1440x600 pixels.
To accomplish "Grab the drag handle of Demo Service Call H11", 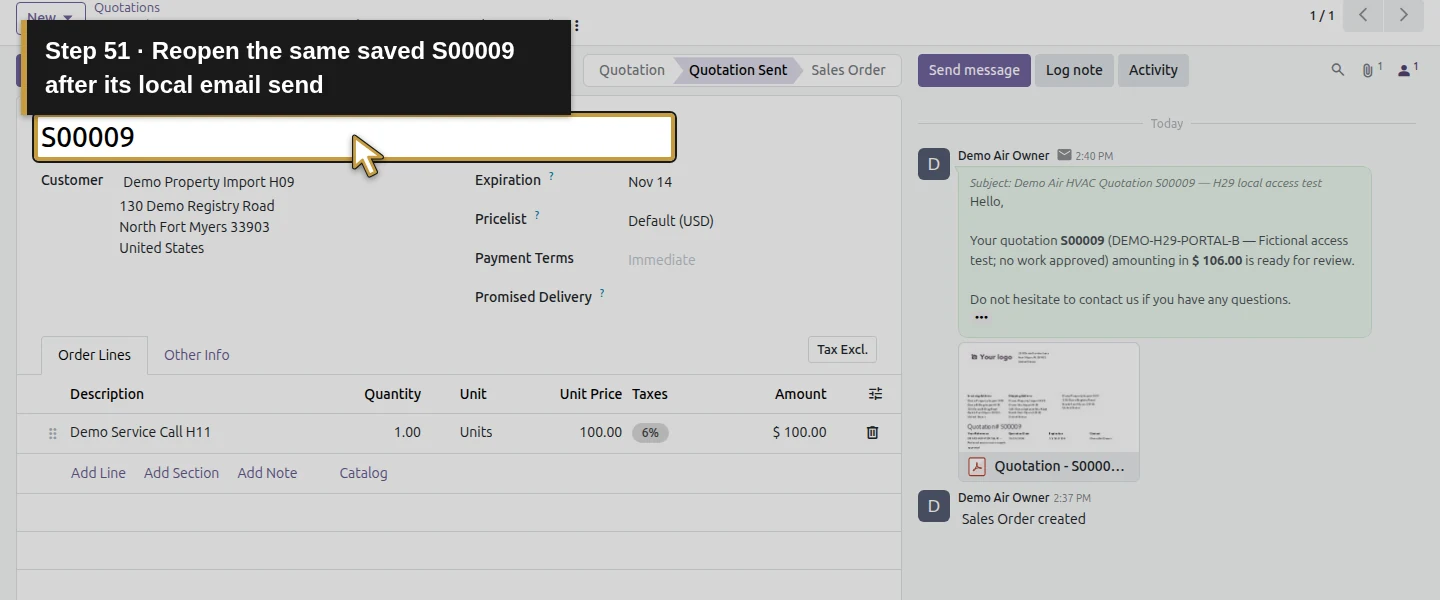I will [x=53, y=434].
